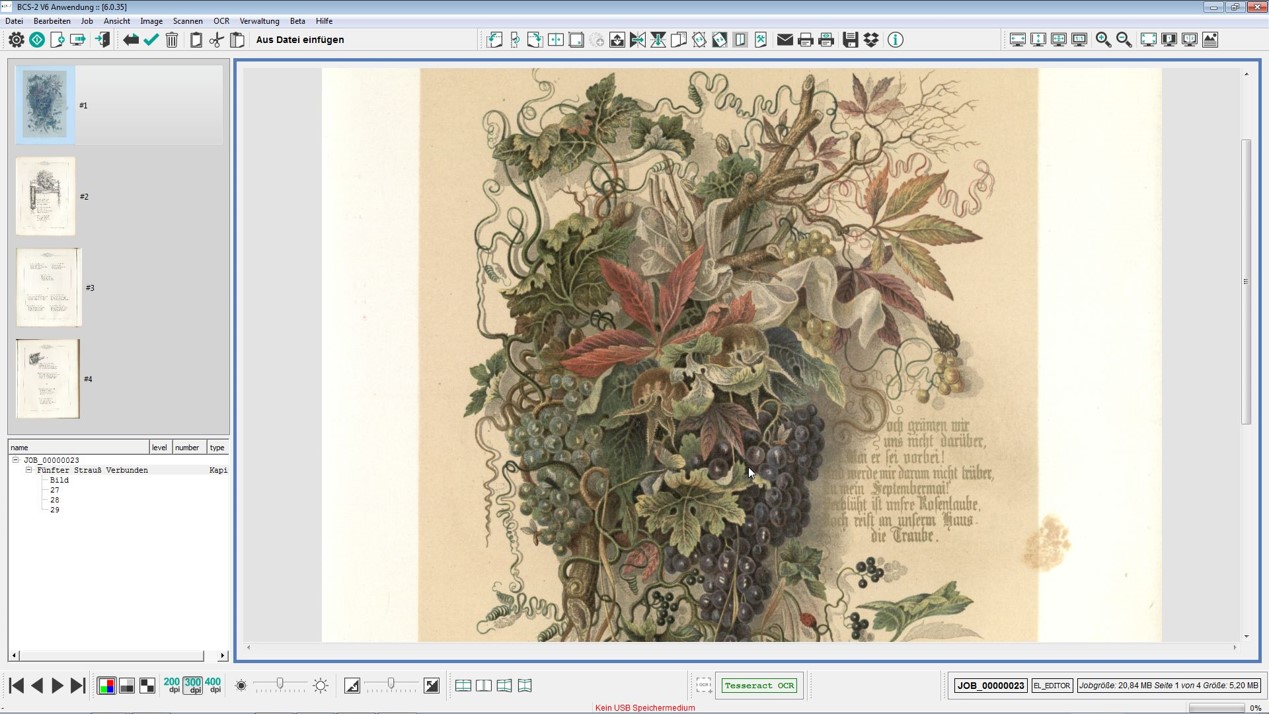
Task: Click the rotate page left icon
Action: (494, 40)
